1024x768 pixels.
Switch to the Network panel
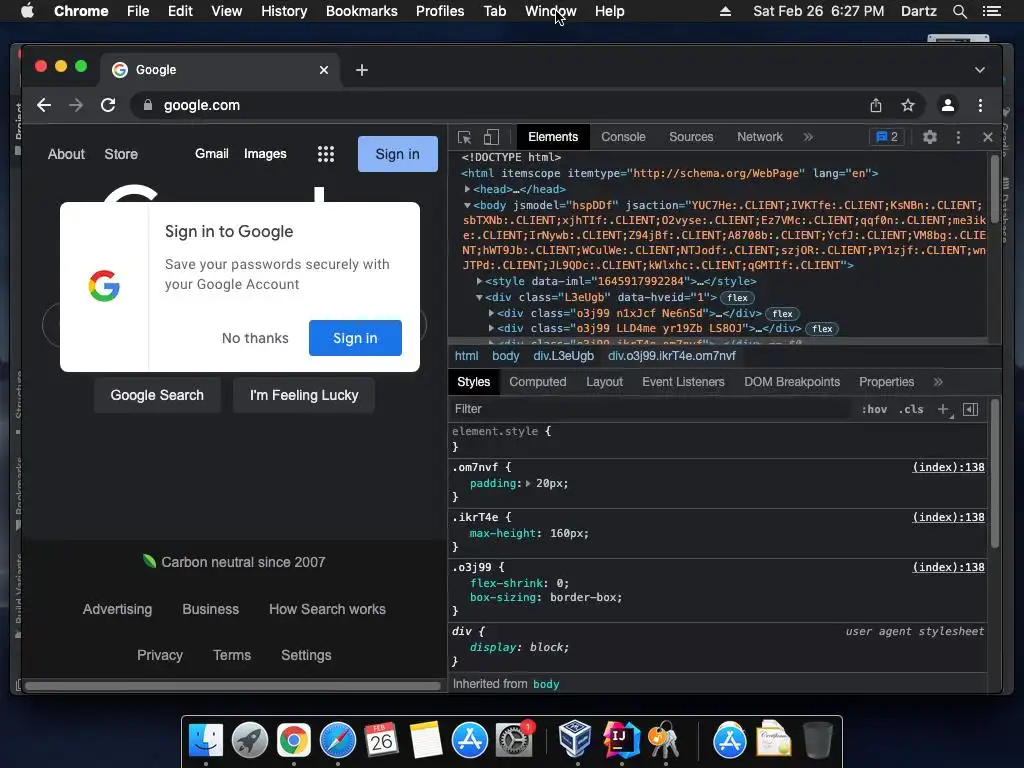tap(760, 137)
